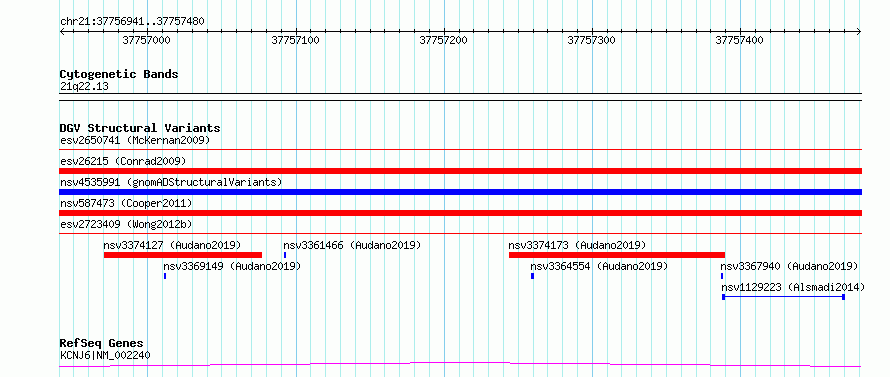The image size is (890, 377).
Task: Select the small blue nsv3361466 marker
Action: point(285,255)
